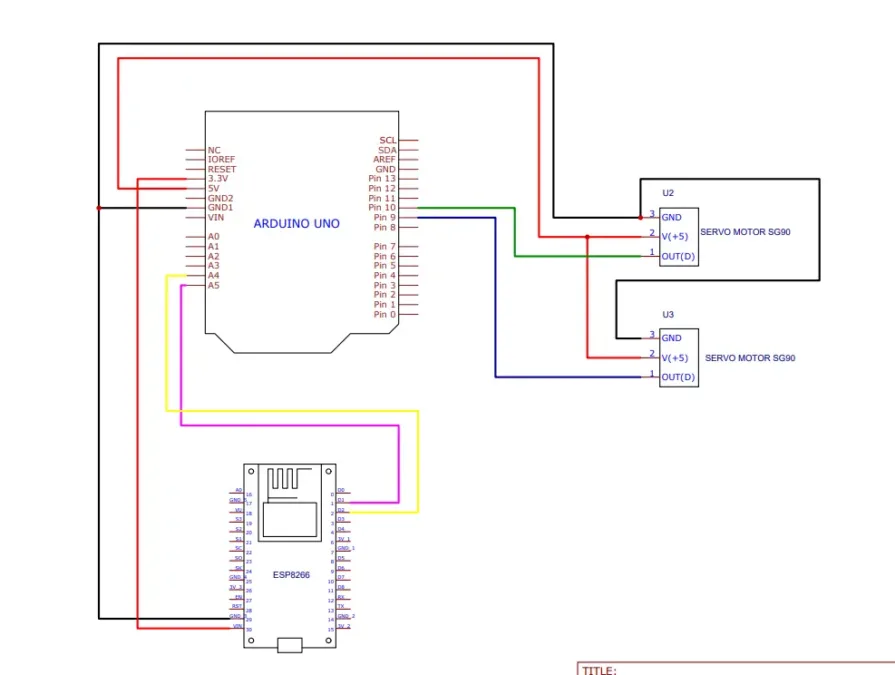Select U2 SERVO MOTOR SG90 label

click(x=745, y=232)
